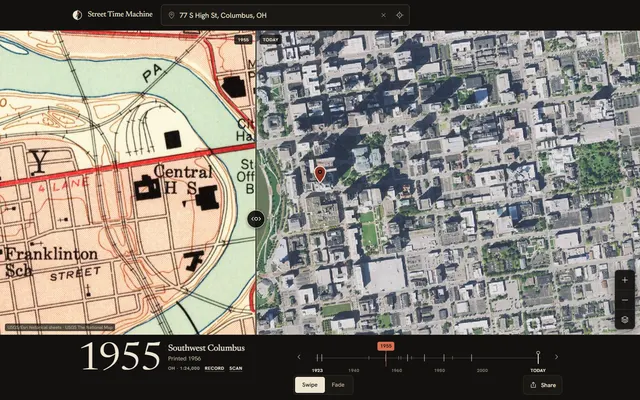The height and width of the screenshot is (400, 640).
Task: Open the SCAN link
Action: 236,368
